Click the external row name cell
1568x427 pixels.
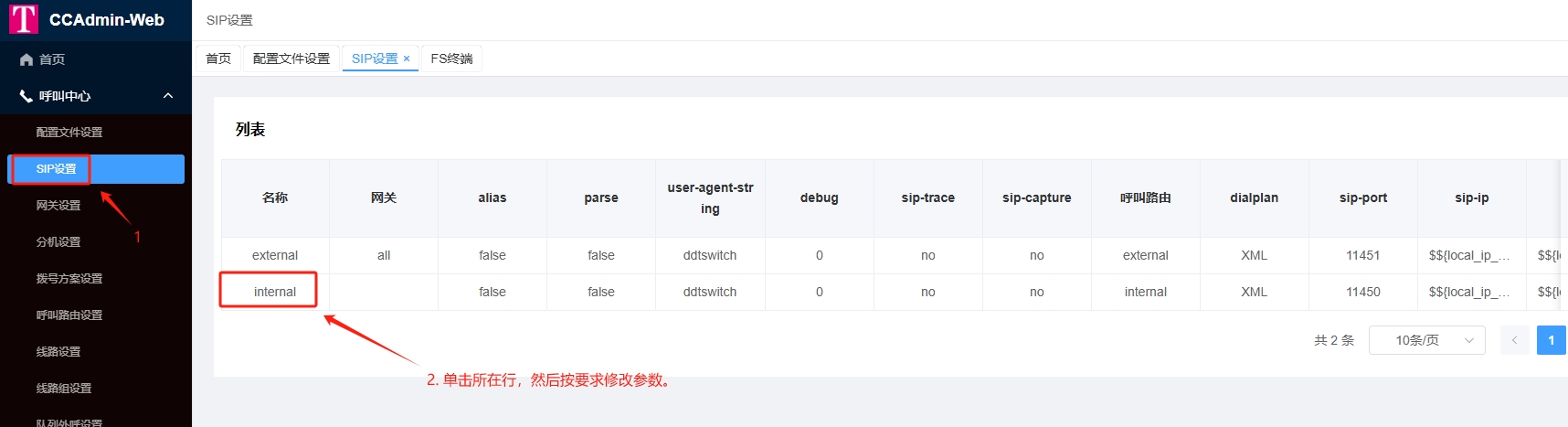tap(275, 255)
